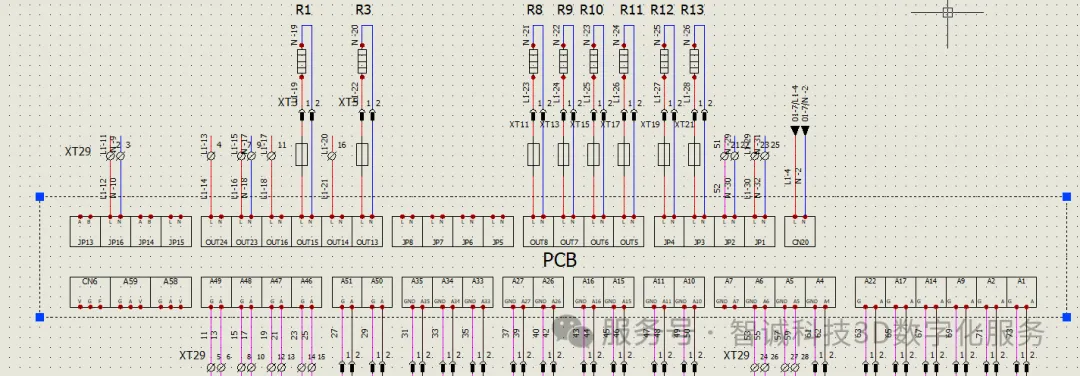Select the JP13 connector block
Viewport: 1080px width, 376px height.
[85, 232]
